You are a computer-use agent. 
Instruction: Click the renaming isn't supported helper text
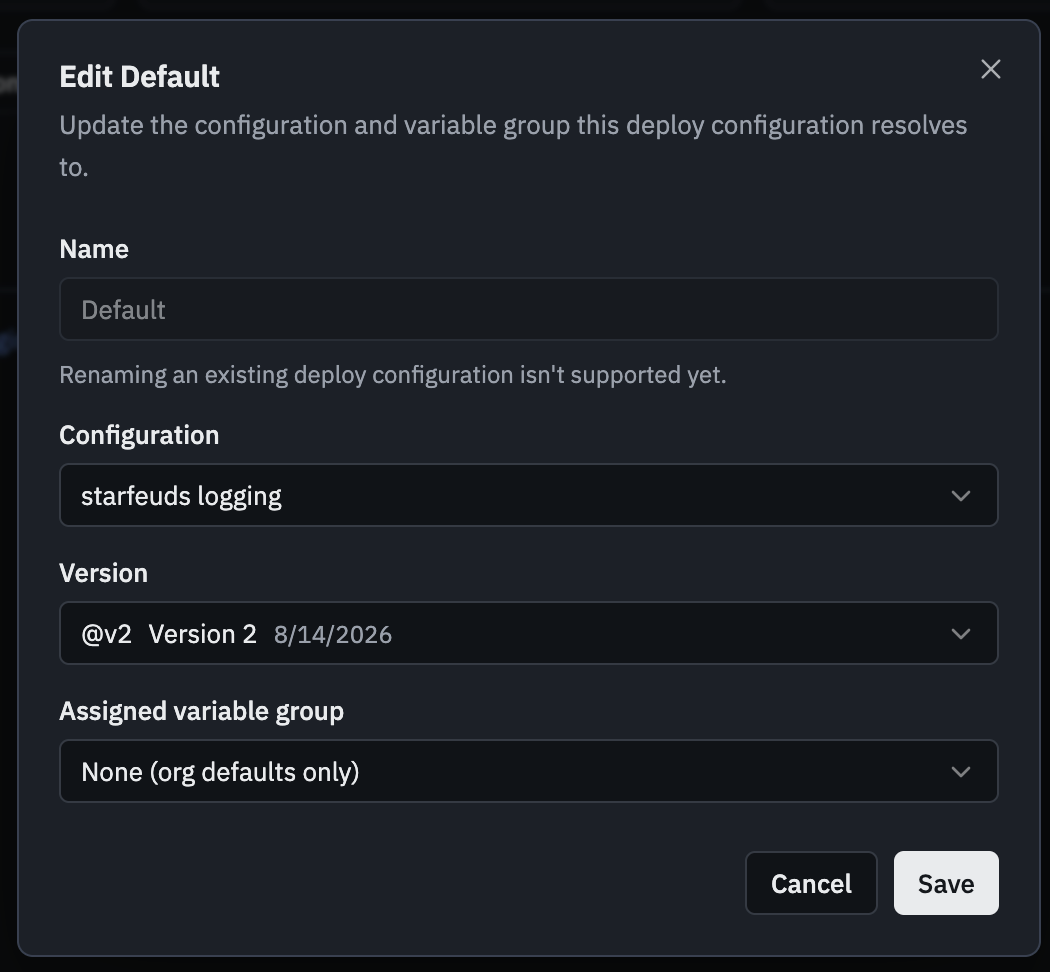392,375
